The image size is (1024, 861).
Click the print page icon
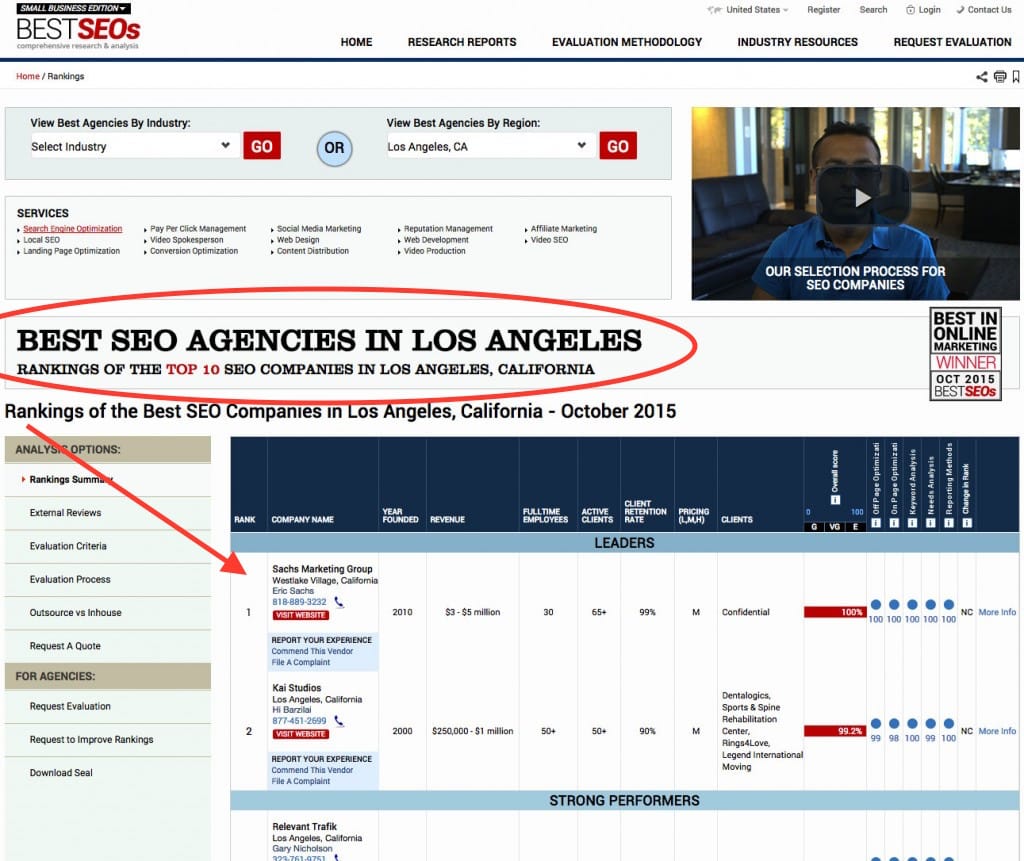(x=999, y=77)
